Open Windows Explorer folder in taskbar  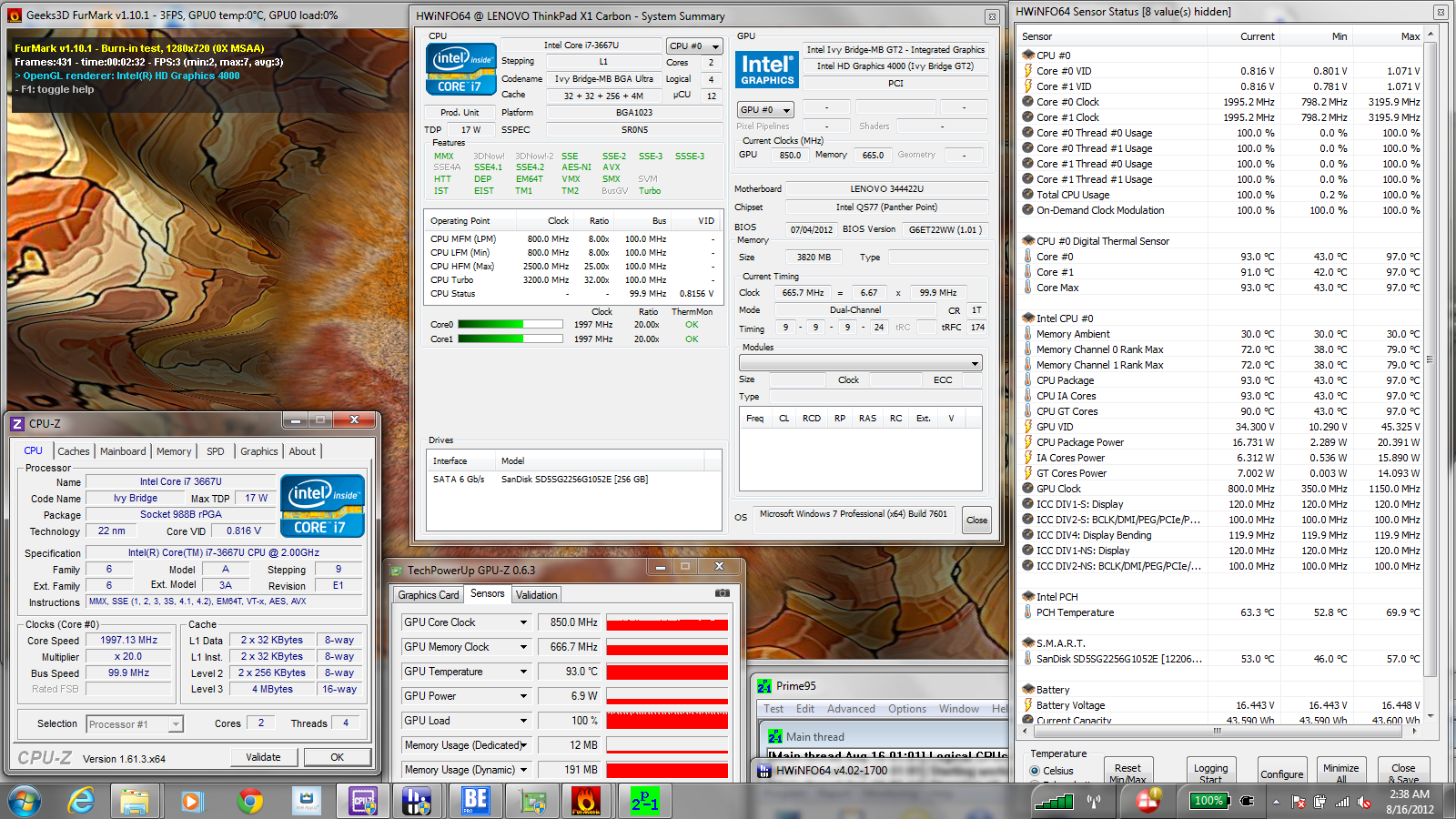(x=135, y=801)
